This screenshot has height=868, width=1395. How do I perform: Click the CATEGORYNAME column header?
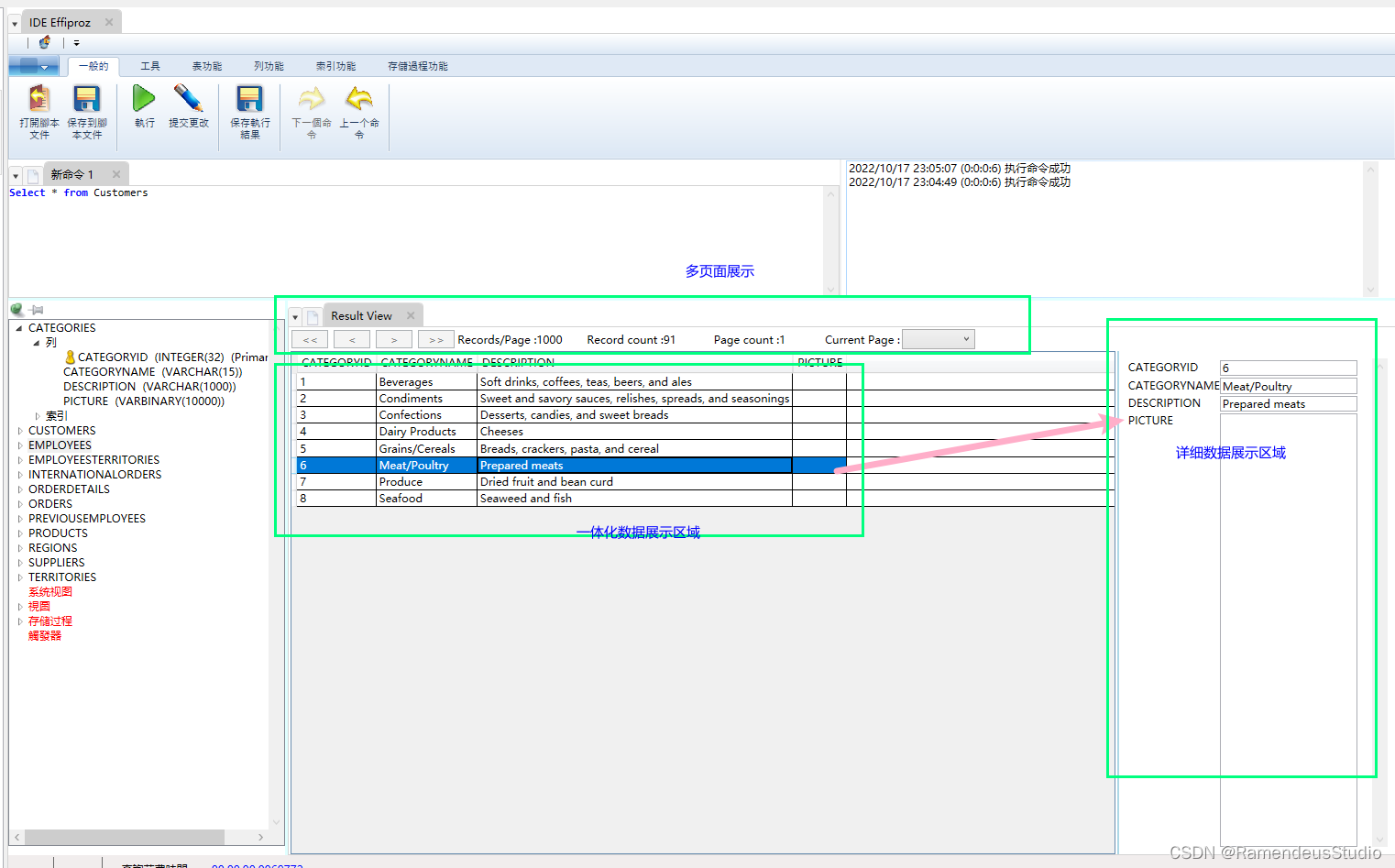(427, 362)
